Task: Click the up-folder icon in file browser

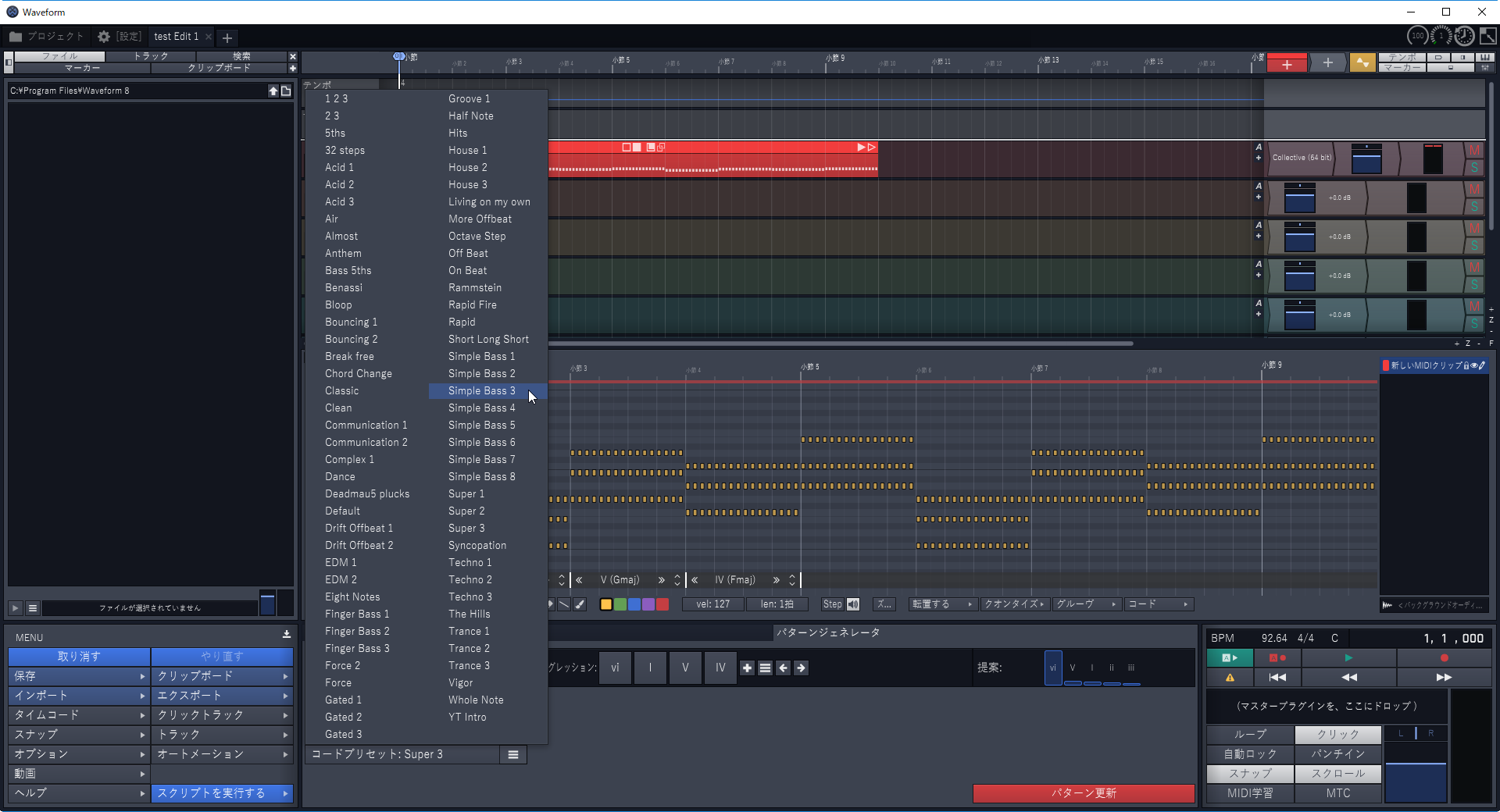Action: coord(273,91)
